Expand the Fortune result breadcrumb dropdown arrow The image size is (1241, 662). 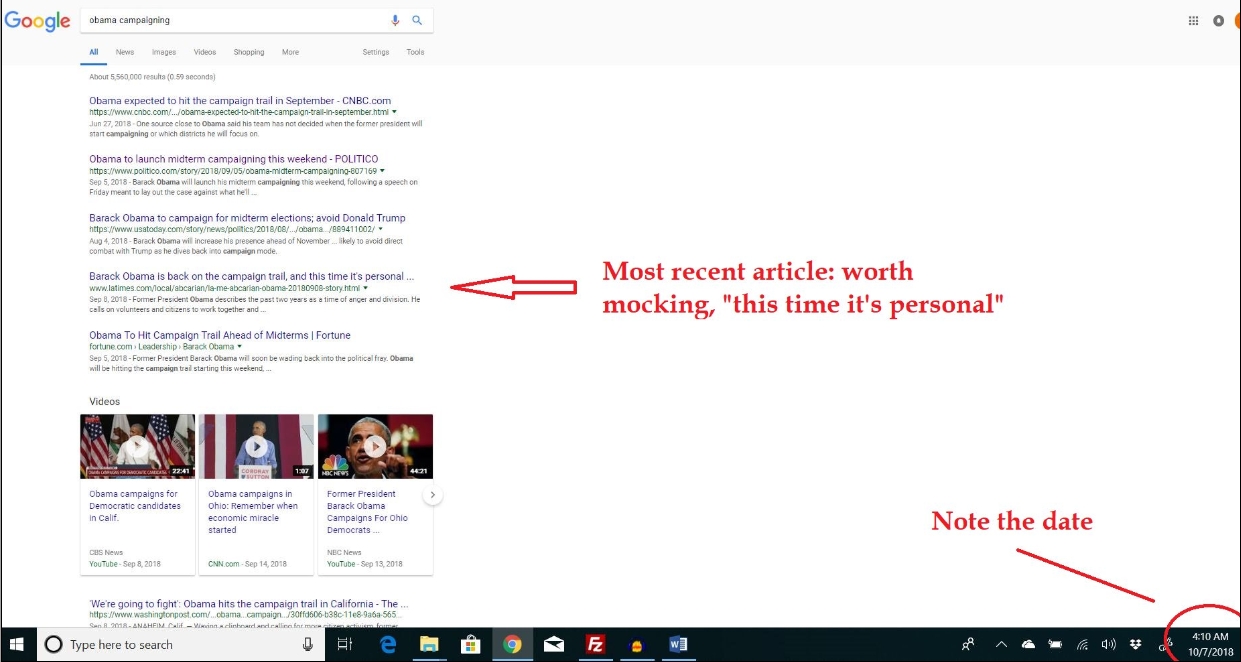tap(240, 347)
